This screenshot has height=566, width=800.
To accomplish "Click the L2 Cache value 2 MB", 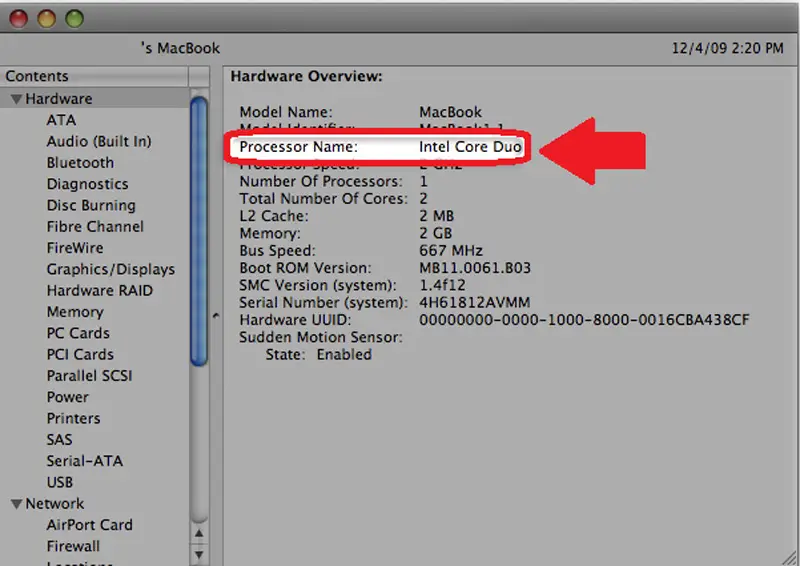I will (436, 216).
